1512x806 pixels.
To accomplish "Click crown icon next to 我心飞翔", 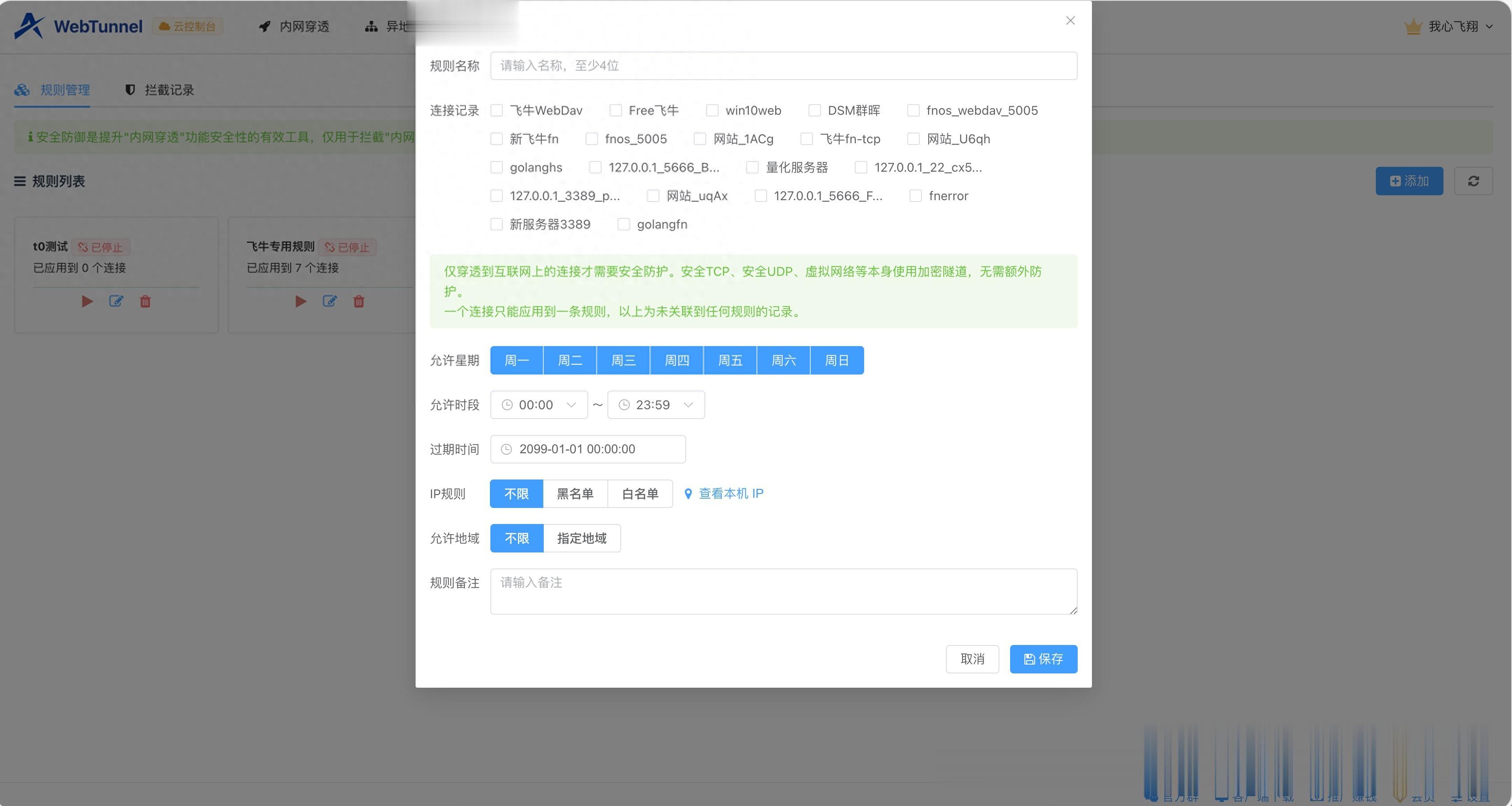I will (1413, 26).
